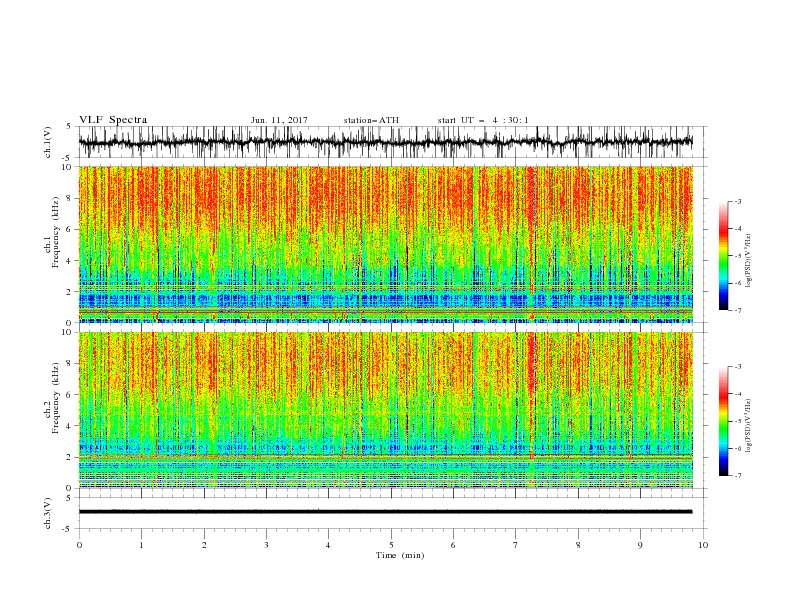The image size is (792, 612).
Task: Click the "8" kHz tick on ch.2 axis
Action: 69,364
